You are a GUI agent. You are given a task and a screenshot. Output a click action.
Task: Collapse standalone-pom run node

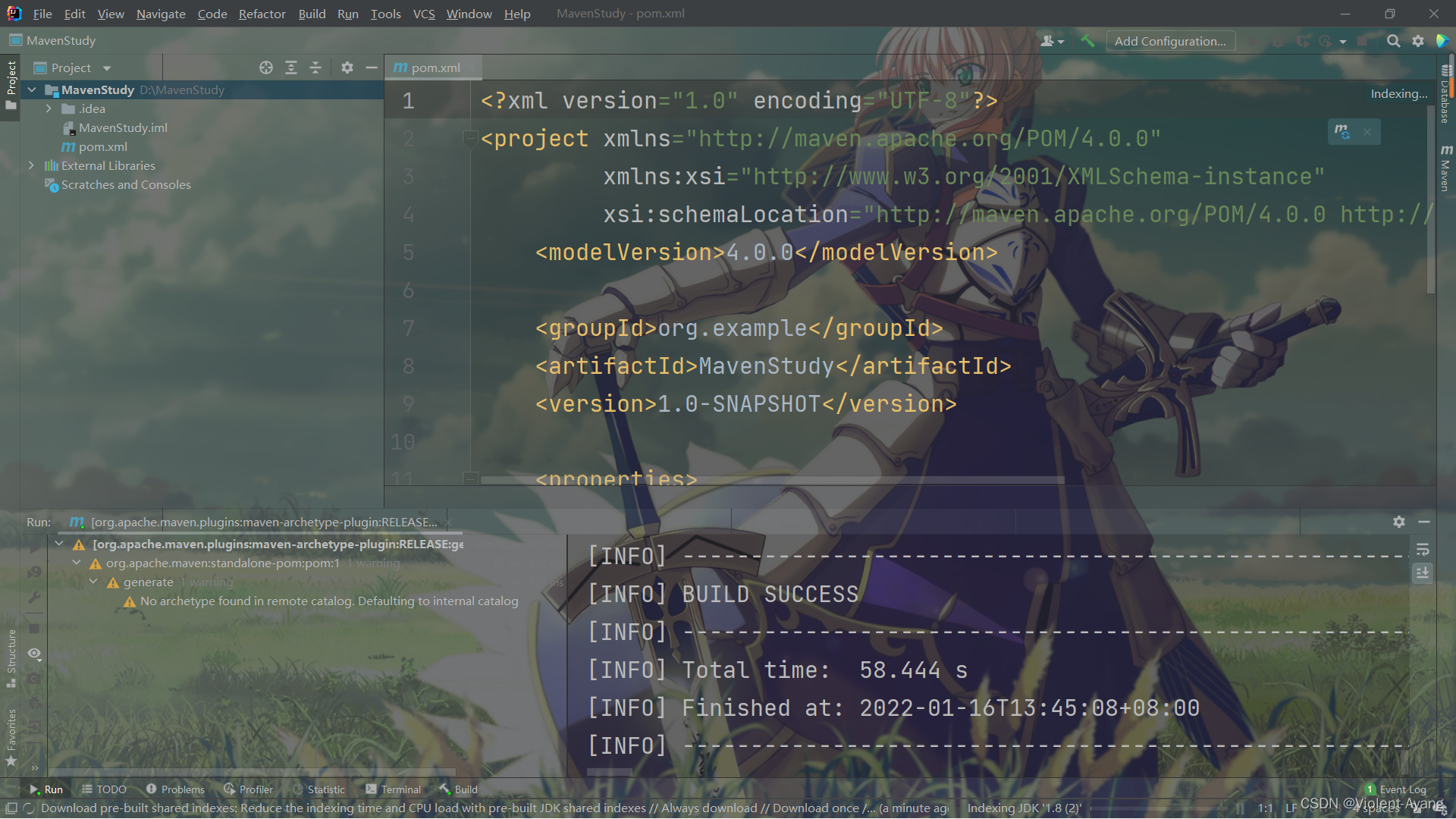[x=77, y=563]
